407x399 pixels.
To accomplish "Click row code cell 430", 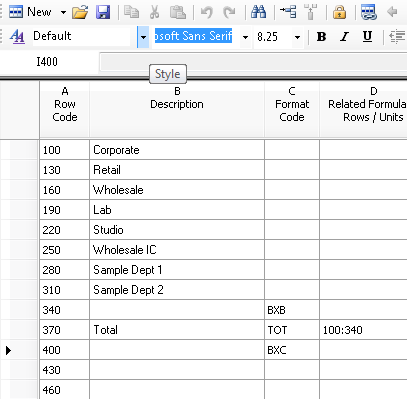I will 65,370.
